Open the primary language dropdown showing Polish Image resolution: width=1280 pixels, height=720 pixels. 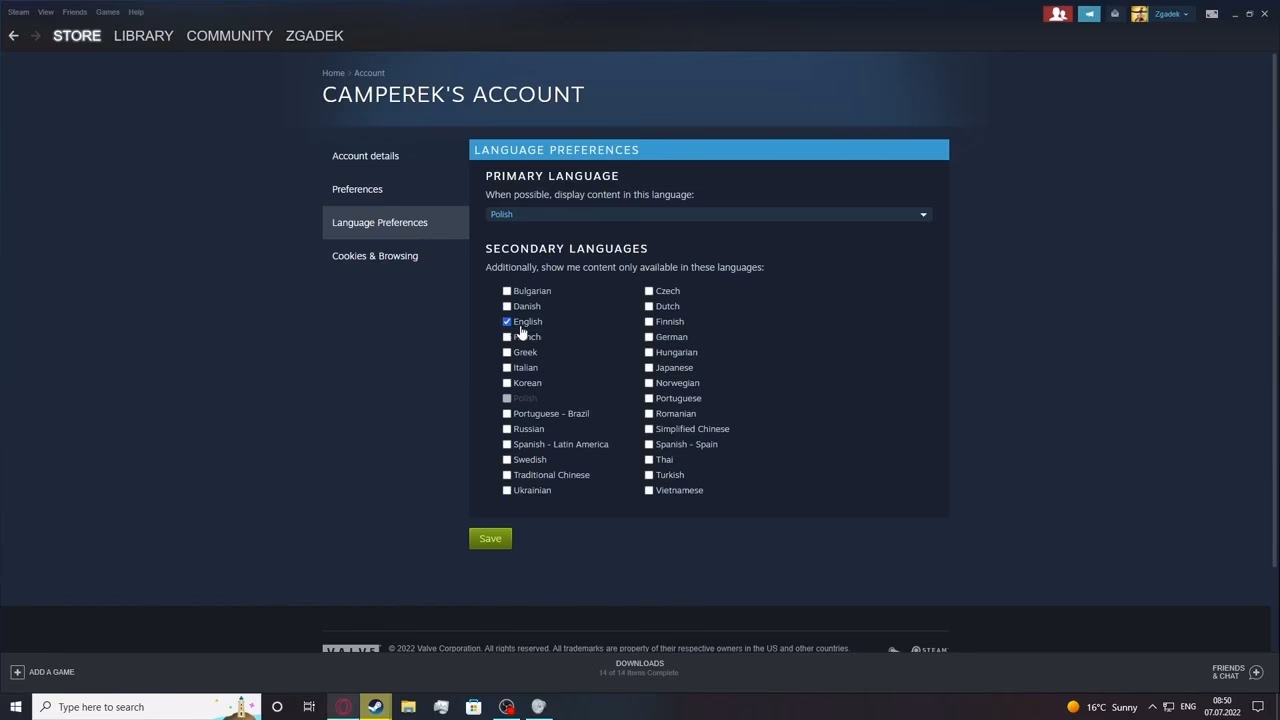pyautogui.click(x=709, y=214)
